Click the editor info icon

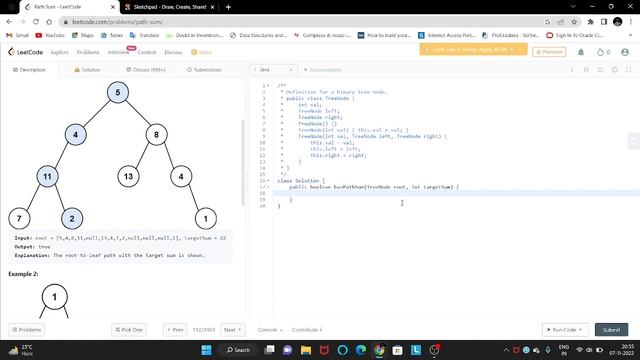coord(572,70)
